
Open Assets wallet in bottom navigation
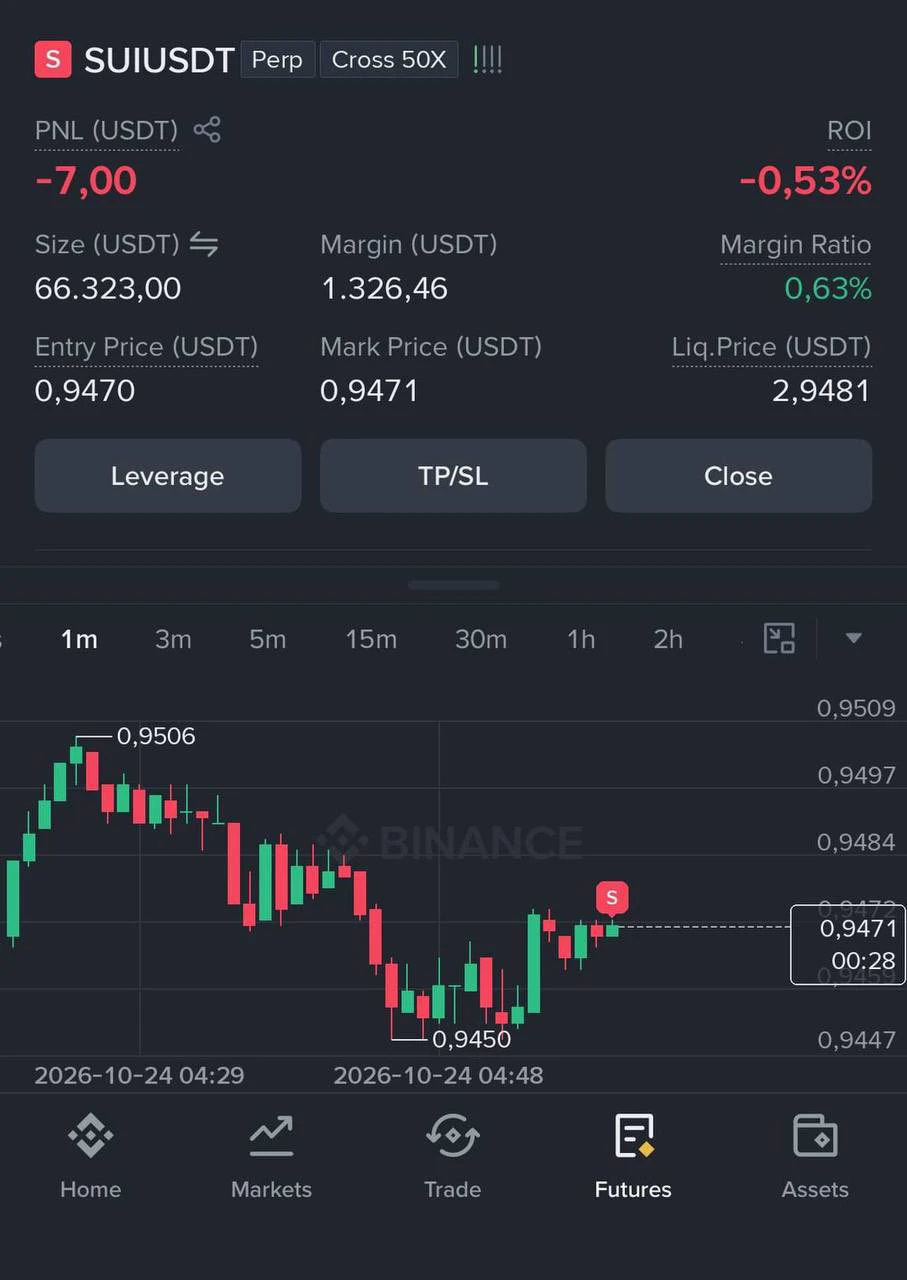pos(815,1156)
